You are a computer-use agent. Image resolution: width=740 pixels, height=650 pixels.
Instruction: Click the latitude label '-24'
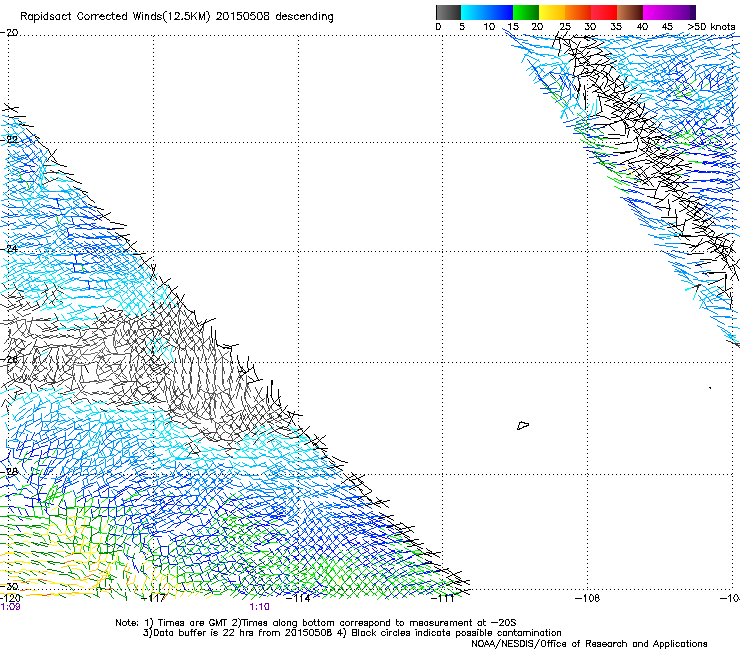(10, 248)
